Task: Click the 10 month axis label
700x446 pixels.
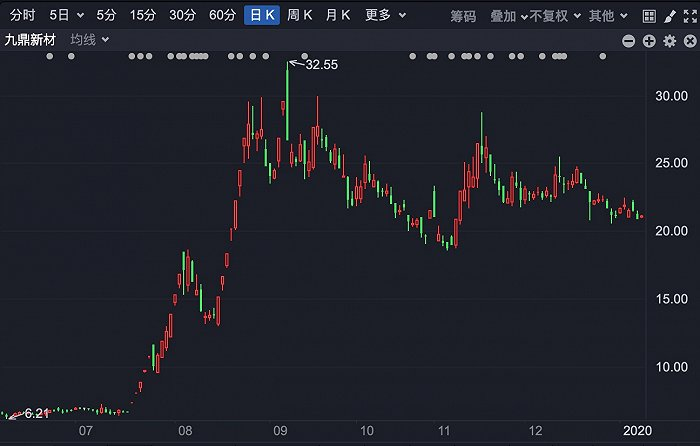Action: (367, 431)
